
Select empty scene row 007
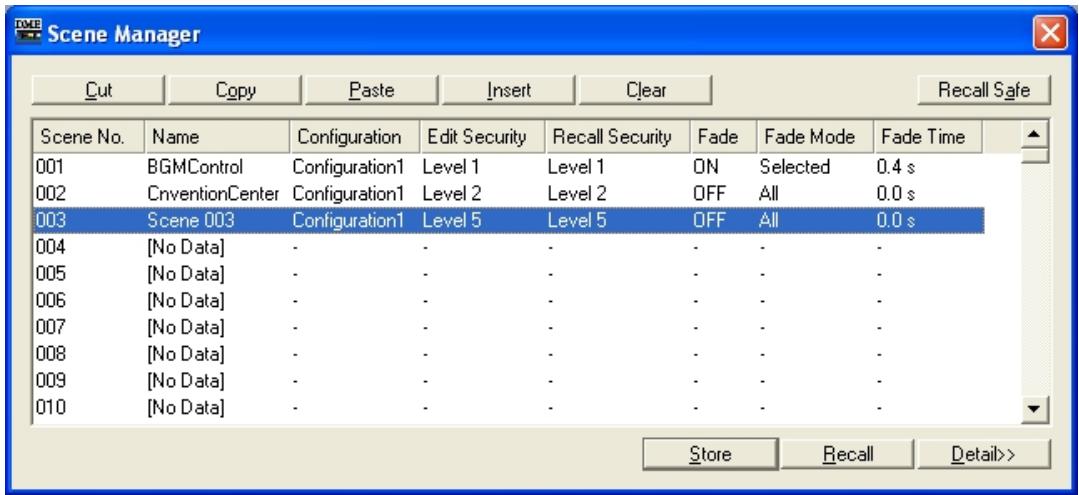pos(508,328)
